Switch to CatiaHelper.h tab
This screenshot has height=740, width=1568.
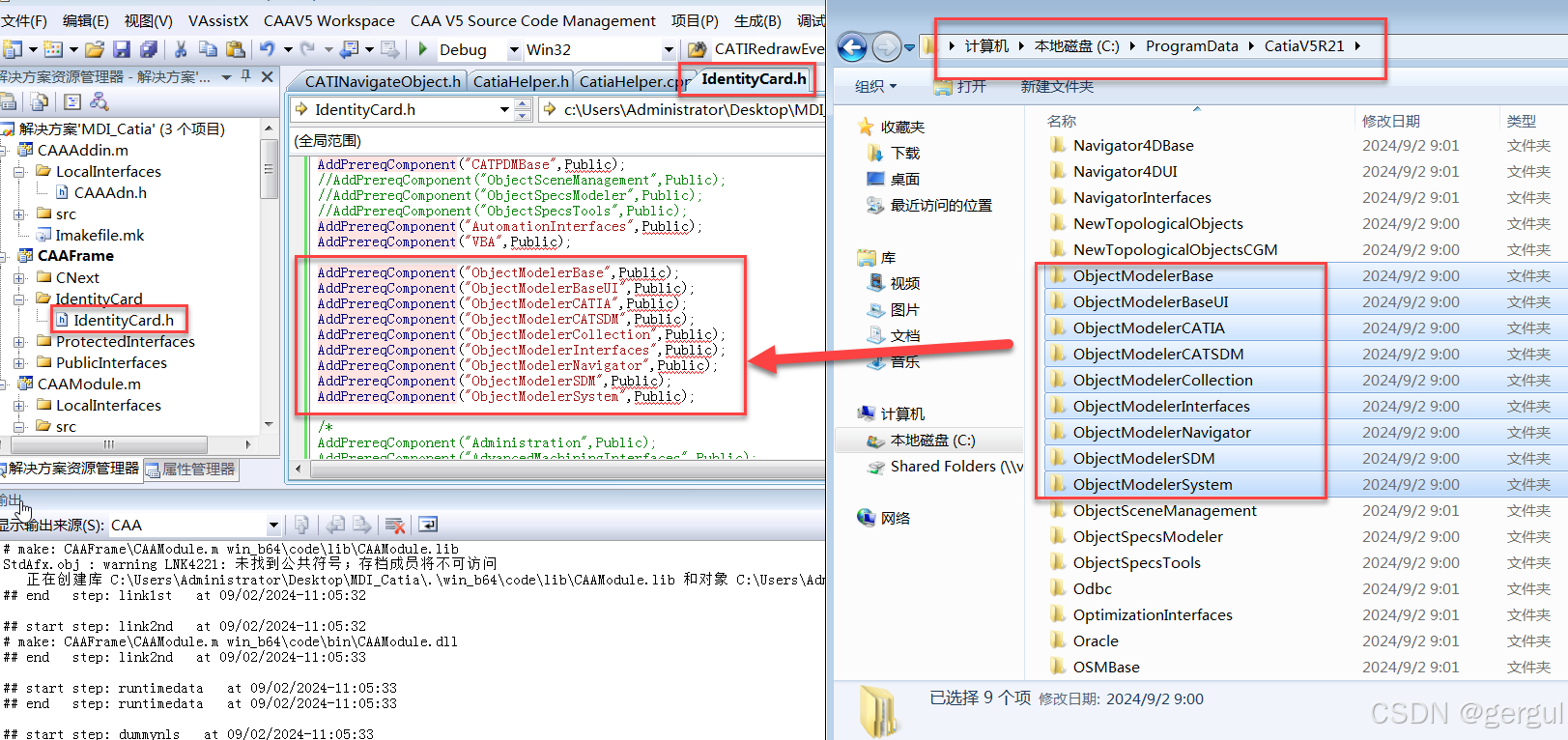click(521, 81)
